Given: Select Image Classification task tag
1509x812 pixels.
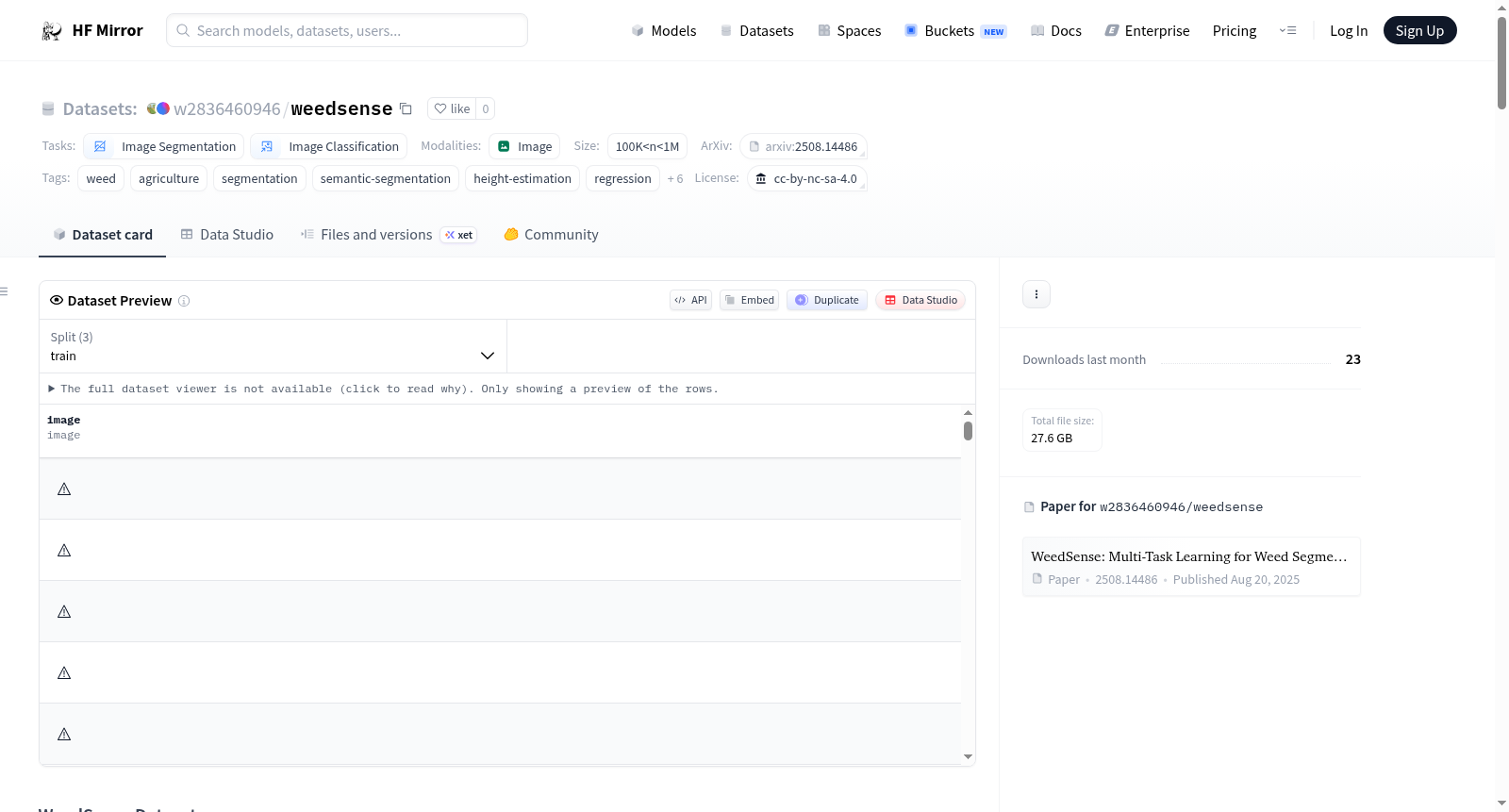Looking at the screenshot, I should [329, 146].
